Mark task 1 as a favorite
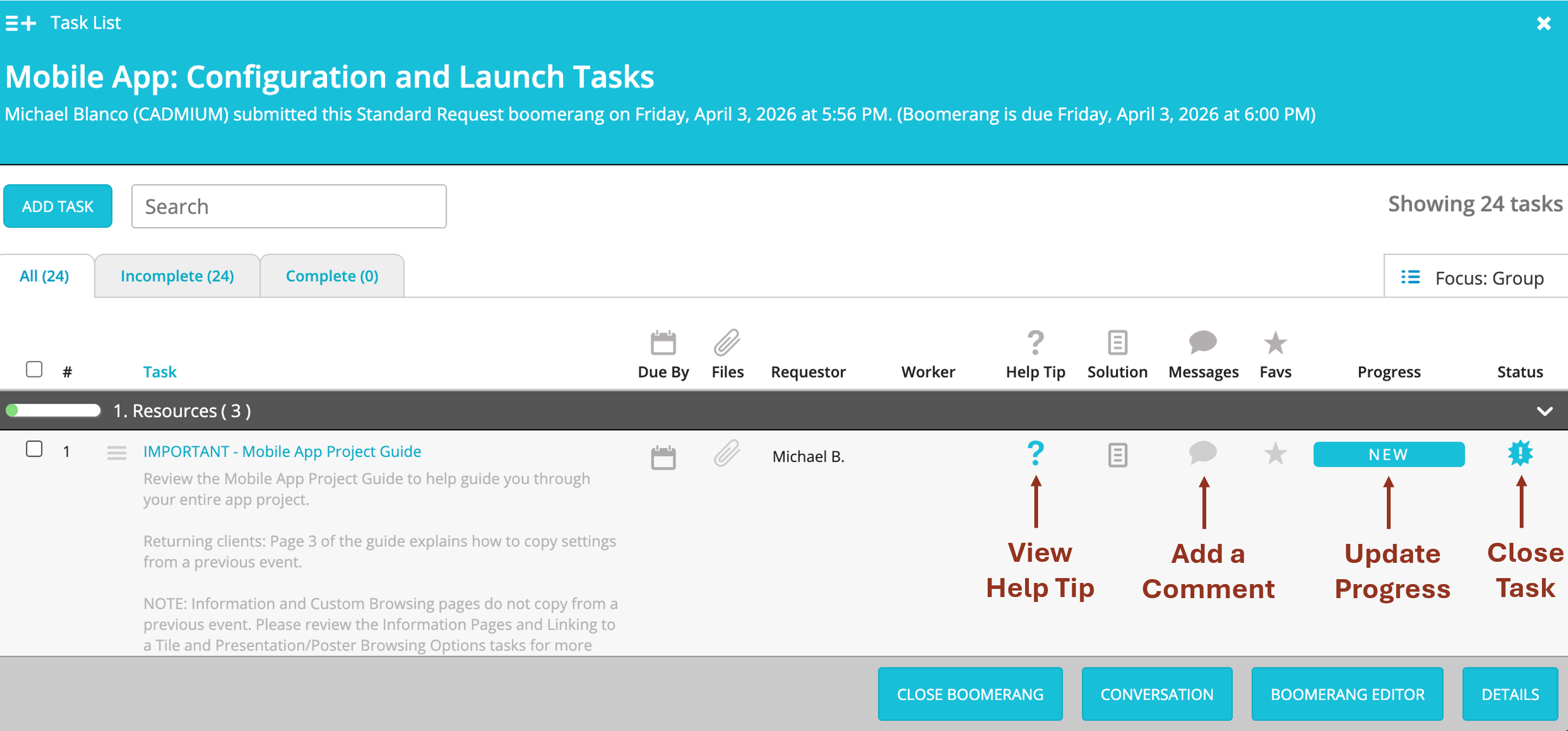The height and width of the screenshot is (731, 1568). click(1276, 453)
